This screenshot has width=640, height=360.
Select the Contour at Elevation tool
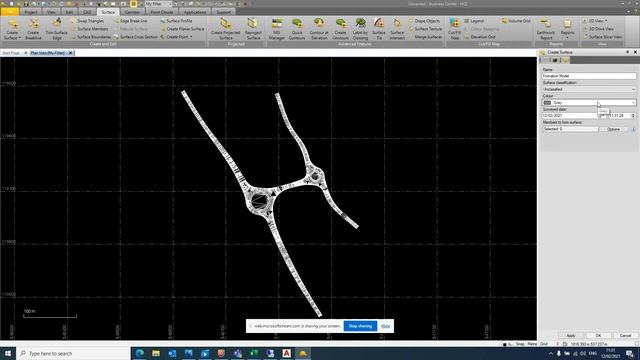tap(319, 29)
